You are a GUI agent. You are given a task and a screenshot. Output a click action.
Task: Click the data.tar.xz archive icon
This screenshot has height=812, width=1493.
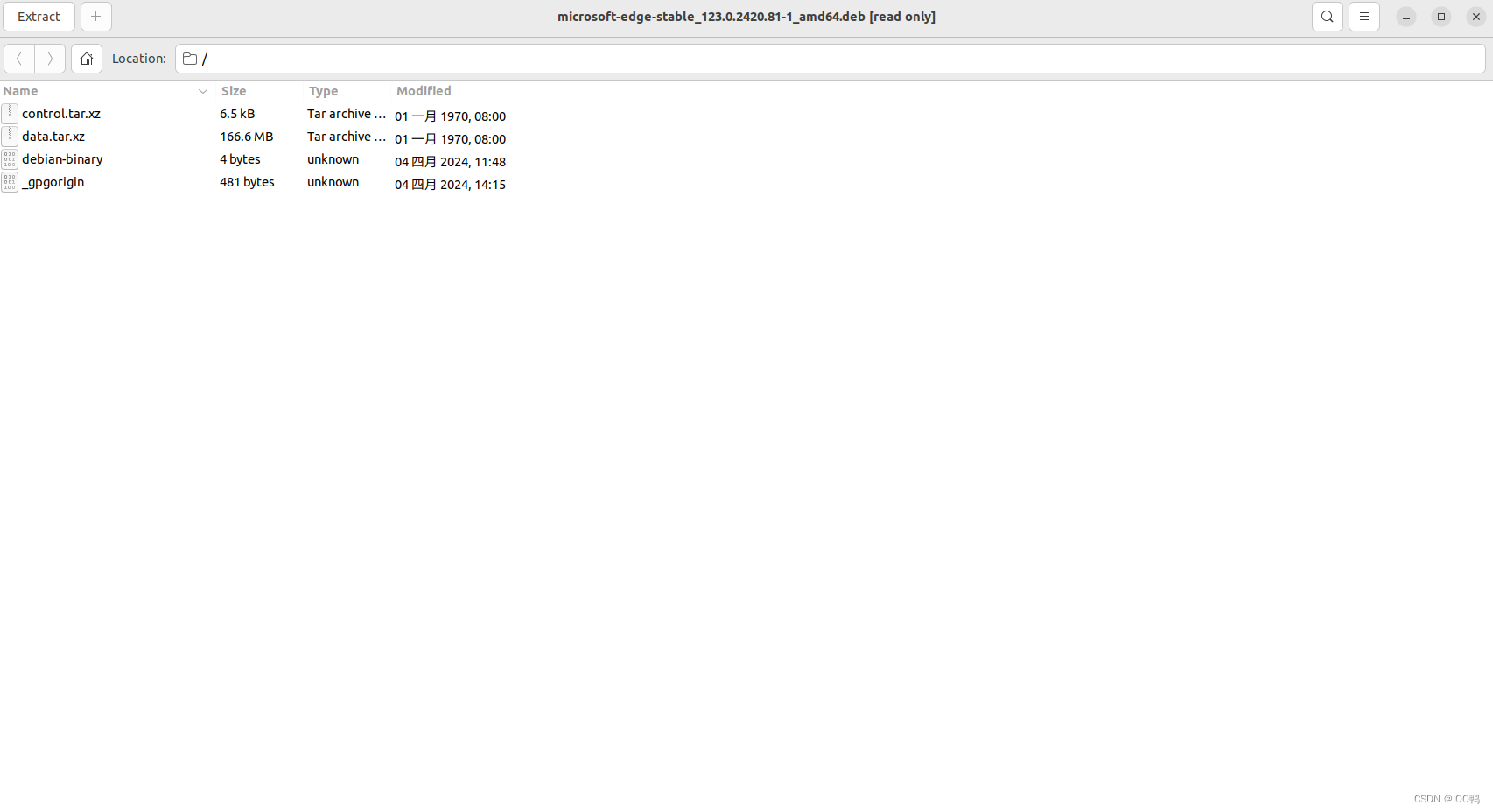tap(10, 136)
